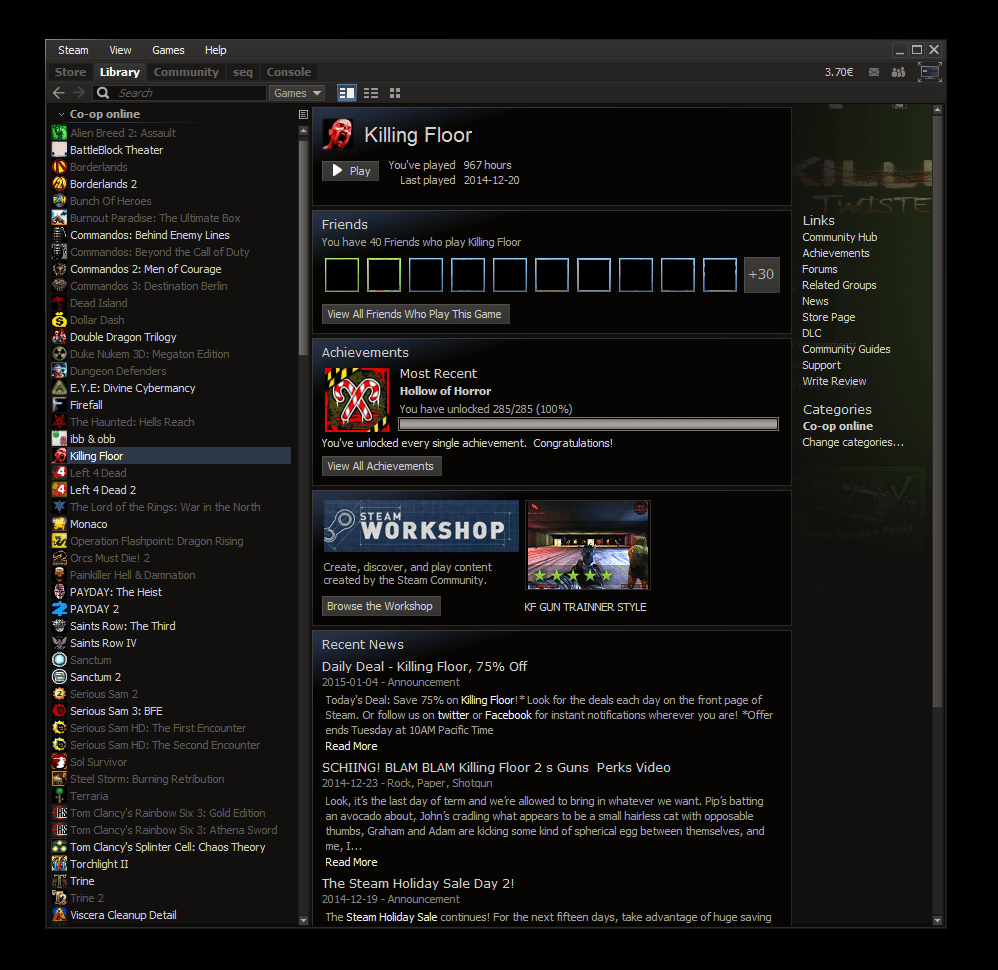Click the Killing Floor game logo icon
The width and height of the screenshot is (998, 970).
point(337,134)
